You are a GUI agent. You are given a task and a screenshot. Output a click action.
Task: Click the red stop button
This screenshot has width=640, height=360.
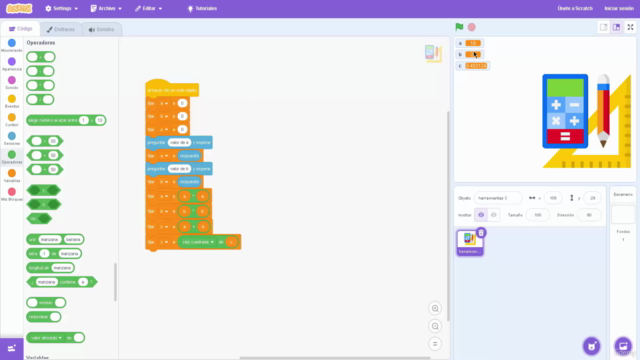point(471,27)
